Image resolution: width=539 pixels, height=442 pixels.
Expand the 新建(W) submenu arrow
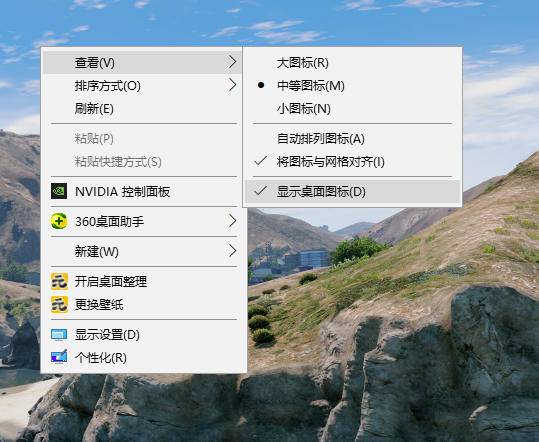(233, 251)
